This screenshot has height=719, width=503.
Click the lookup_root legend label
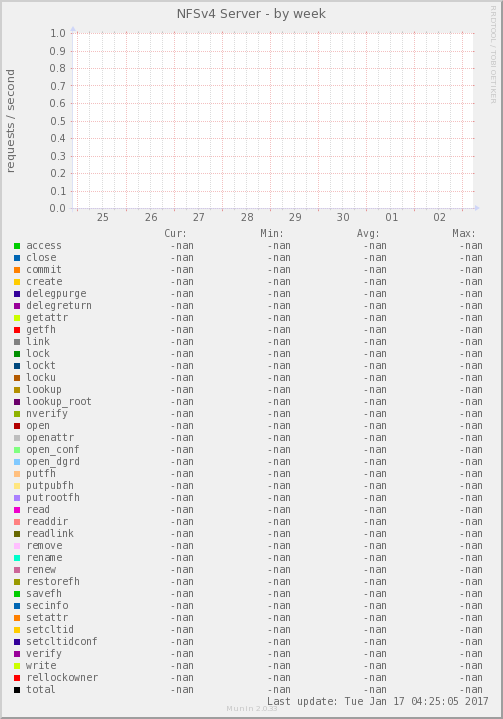pyautogui.click(x=59, y=401)
